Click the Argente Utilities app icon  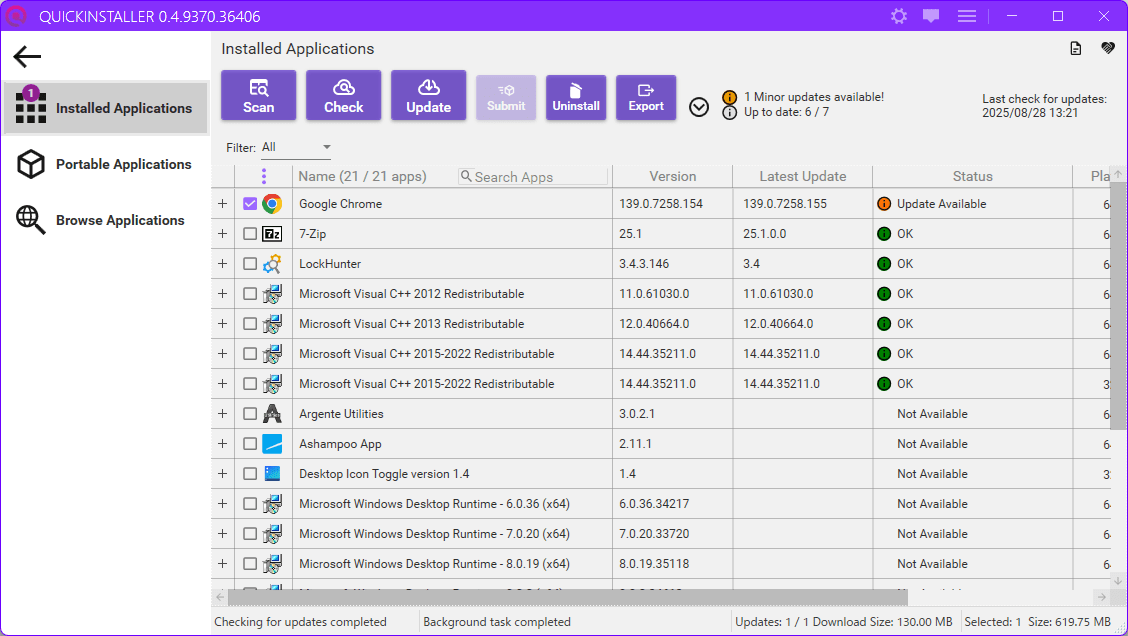click(272, 414)
